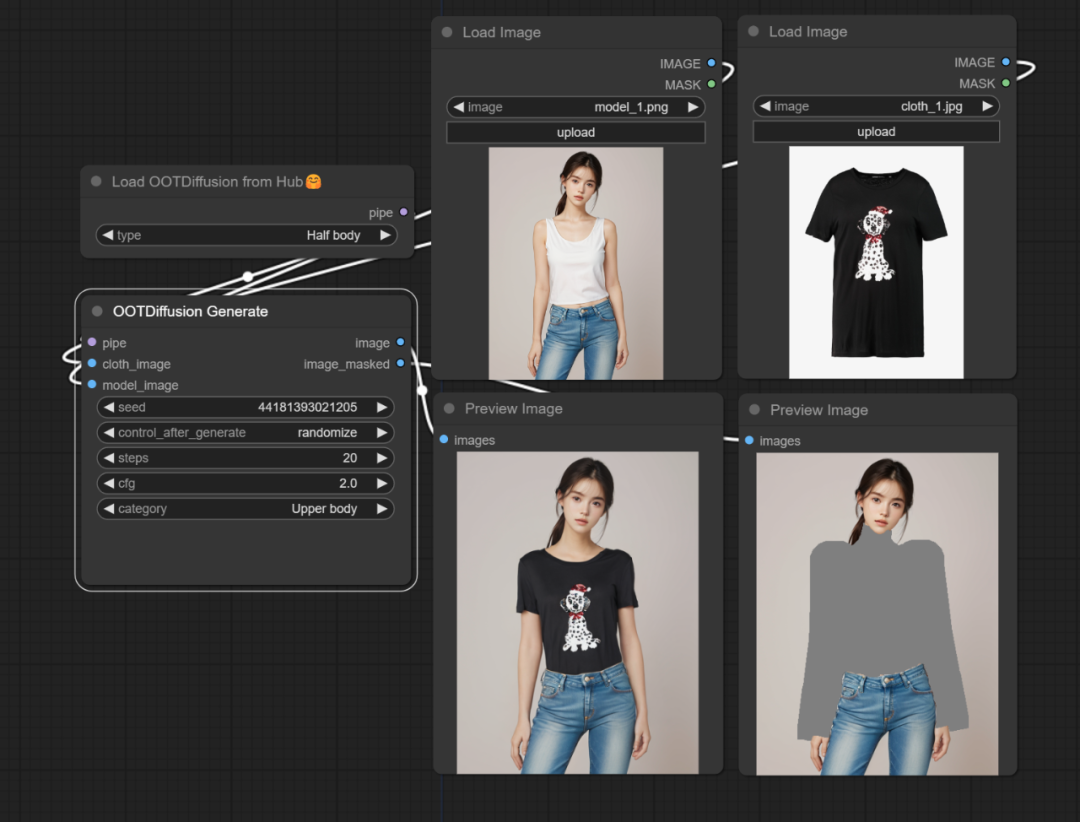Click the IMAGE output socket of model_1.png node
This screenshot has width=1080, height=822.
pyautogui.click(x=712, y=63)
